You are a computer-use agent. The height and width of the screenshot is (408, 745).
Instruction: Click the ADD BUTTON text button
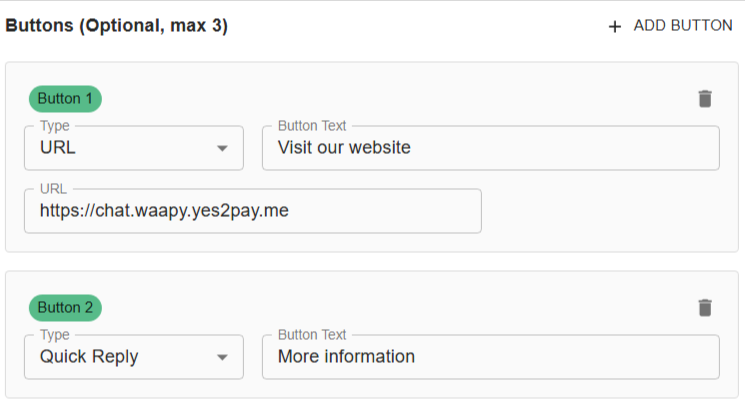682,26
